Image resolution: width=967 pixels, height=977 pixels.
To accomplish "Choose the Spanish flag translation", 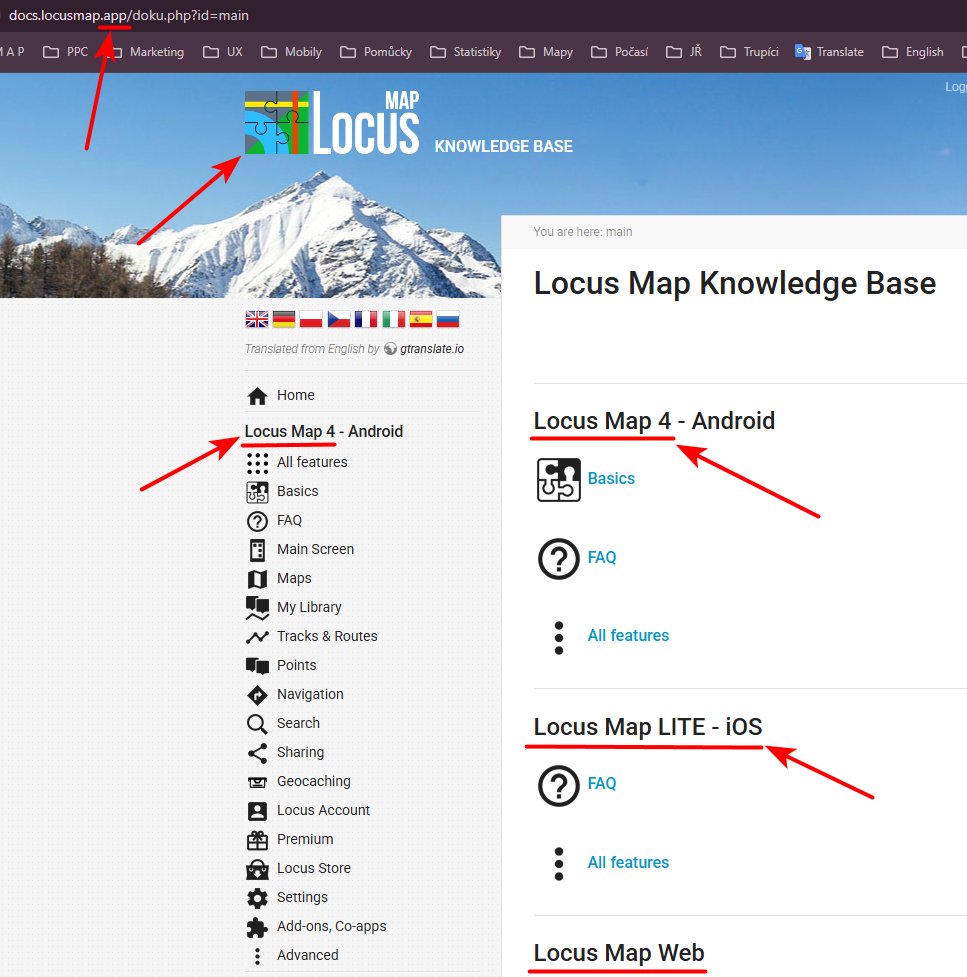I will 420,319.
